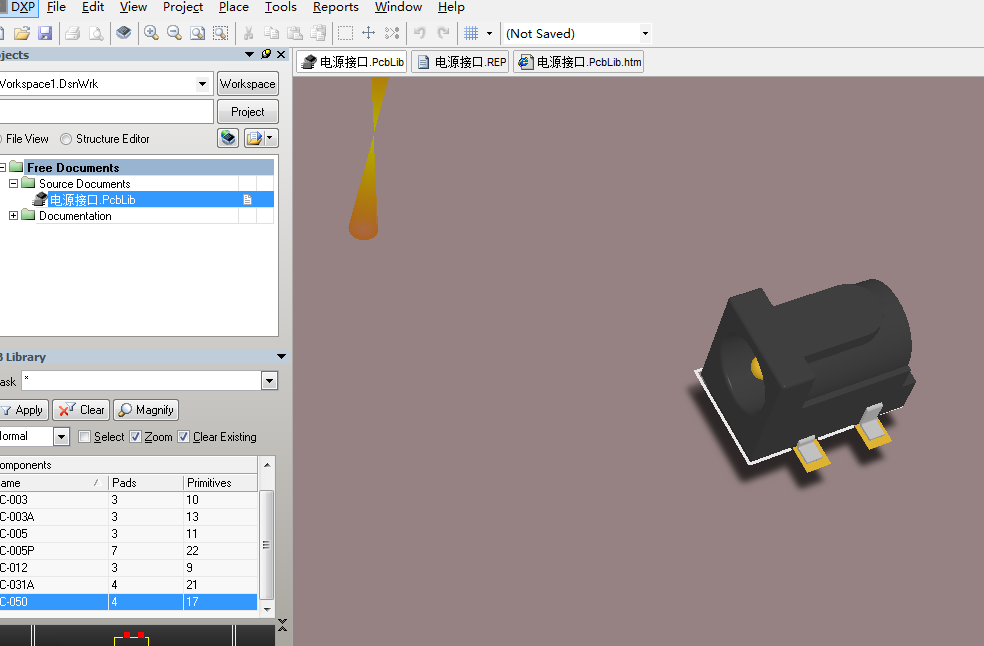Open the Workspace1.DsnWrk dropdown

click(202, 83)
